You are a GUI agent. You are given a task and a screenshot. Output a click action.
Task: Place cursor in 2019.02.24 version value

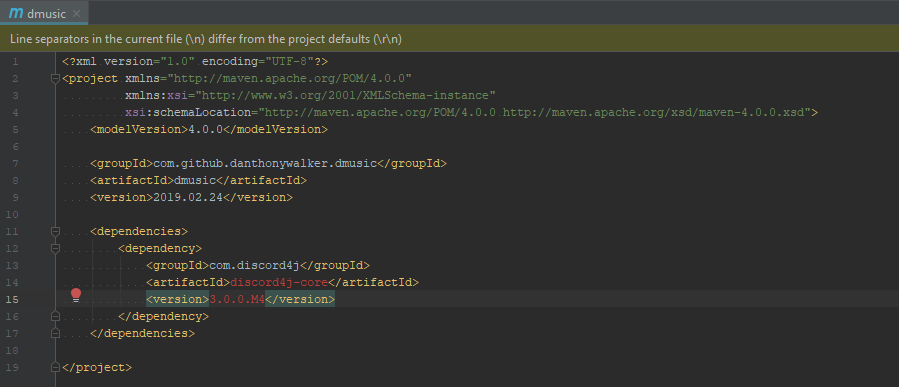pyautogui.click(x=187, y=197)
